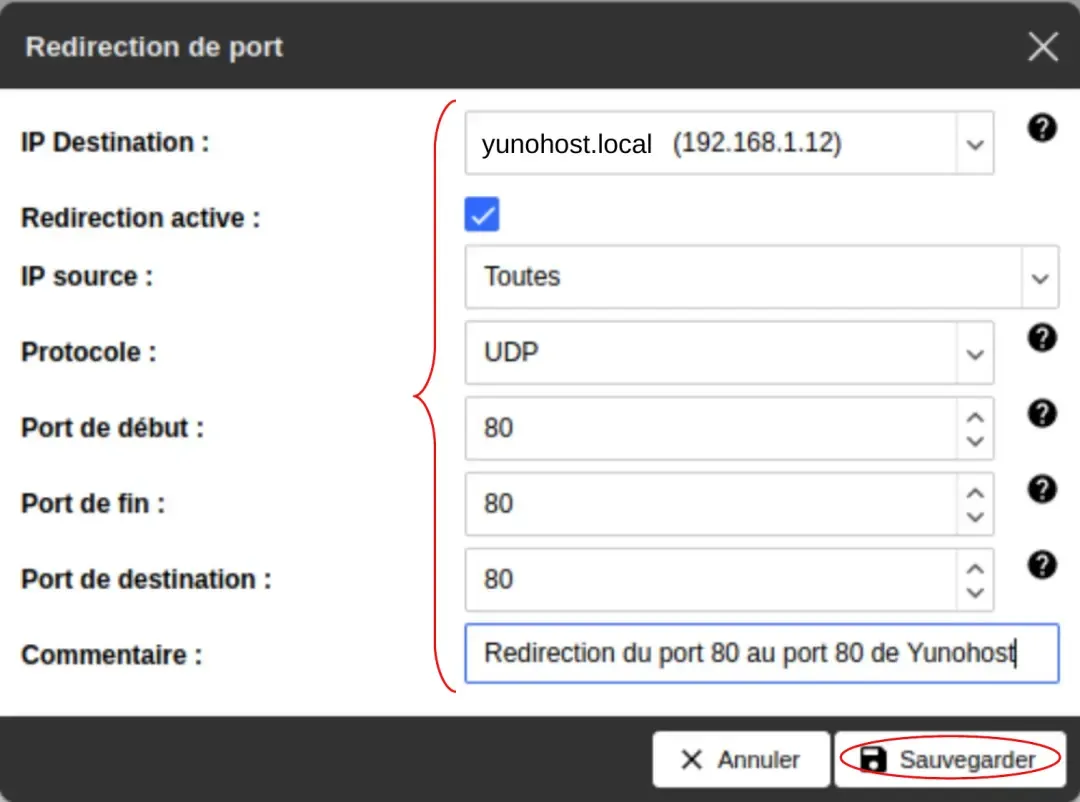
Task: Decrement the Port de fin value
Action: 975,517
